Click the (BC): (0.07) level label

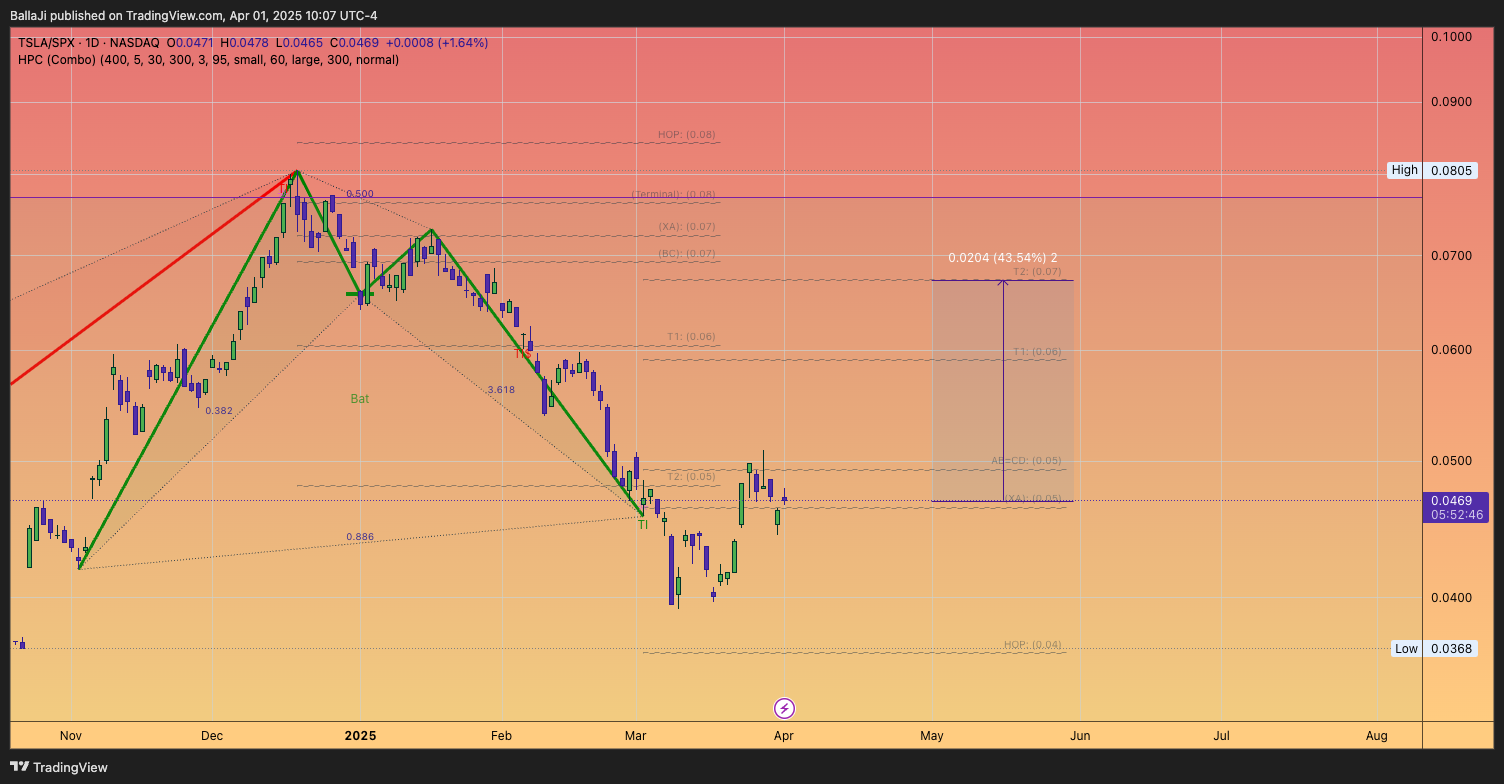[686, 254]
